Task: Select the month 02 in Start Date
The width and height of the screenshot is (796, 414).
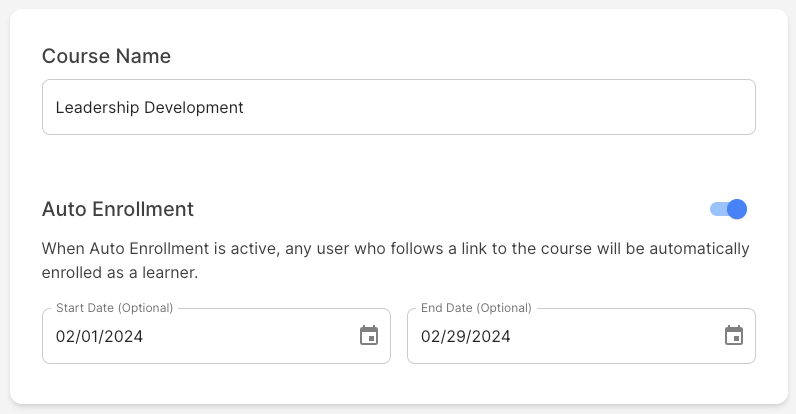Action: pyautogui.click(x=65, y=336)
